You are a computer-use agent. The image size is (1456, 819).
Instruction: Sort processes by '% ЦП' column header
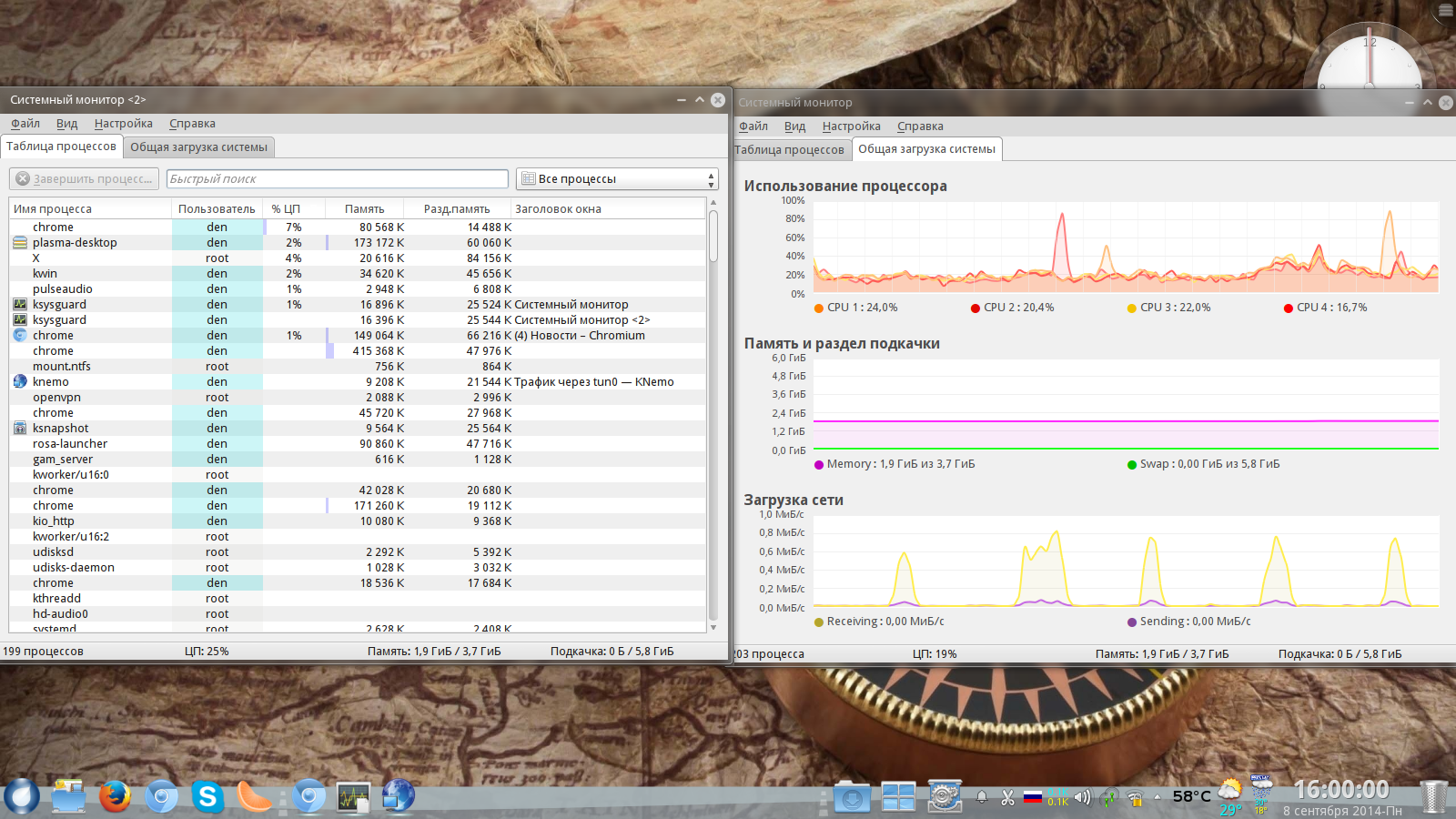click(x=286, y=209)
